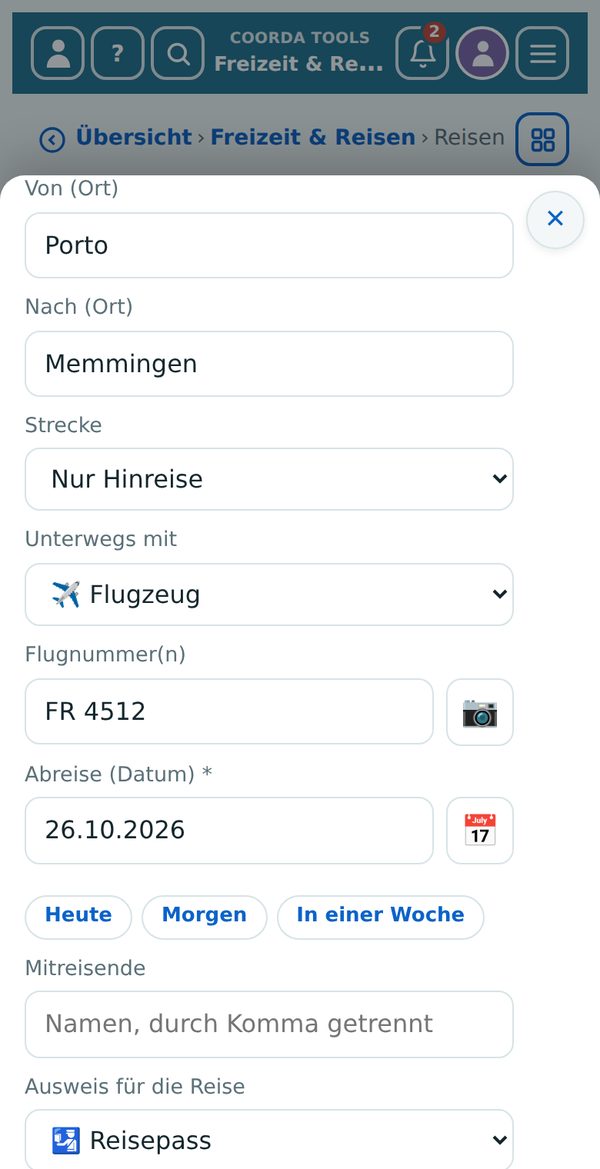The image size is (600, 1169).
Task: Choose the Morgen date shortcut
Action: click(x=204, y=917)
